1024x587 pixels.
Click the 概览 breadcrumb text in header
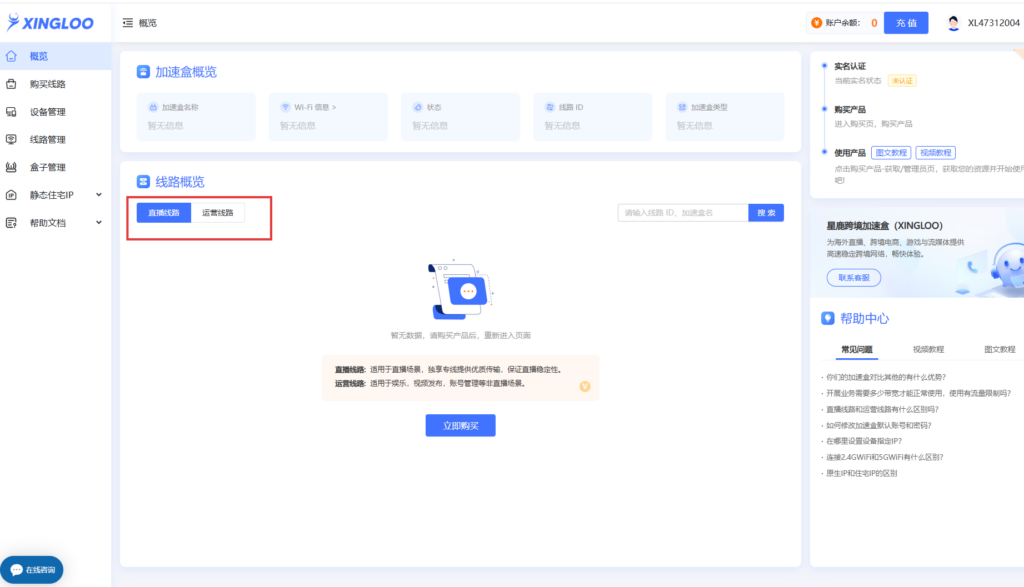148,23
